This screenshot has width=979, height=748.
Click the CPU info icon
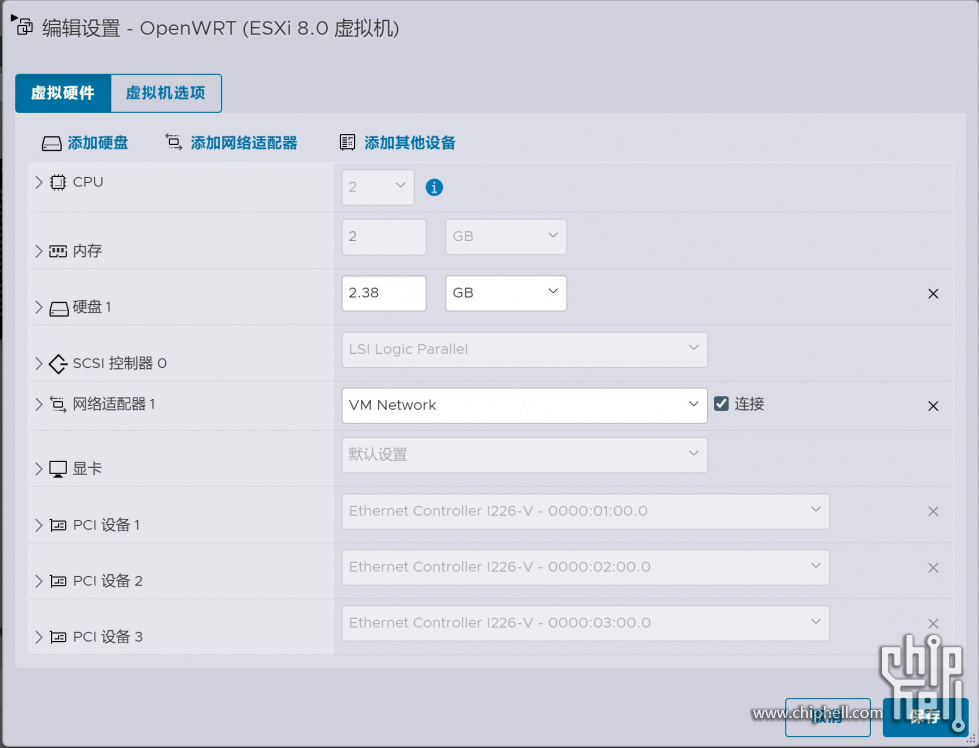point(434,187)
